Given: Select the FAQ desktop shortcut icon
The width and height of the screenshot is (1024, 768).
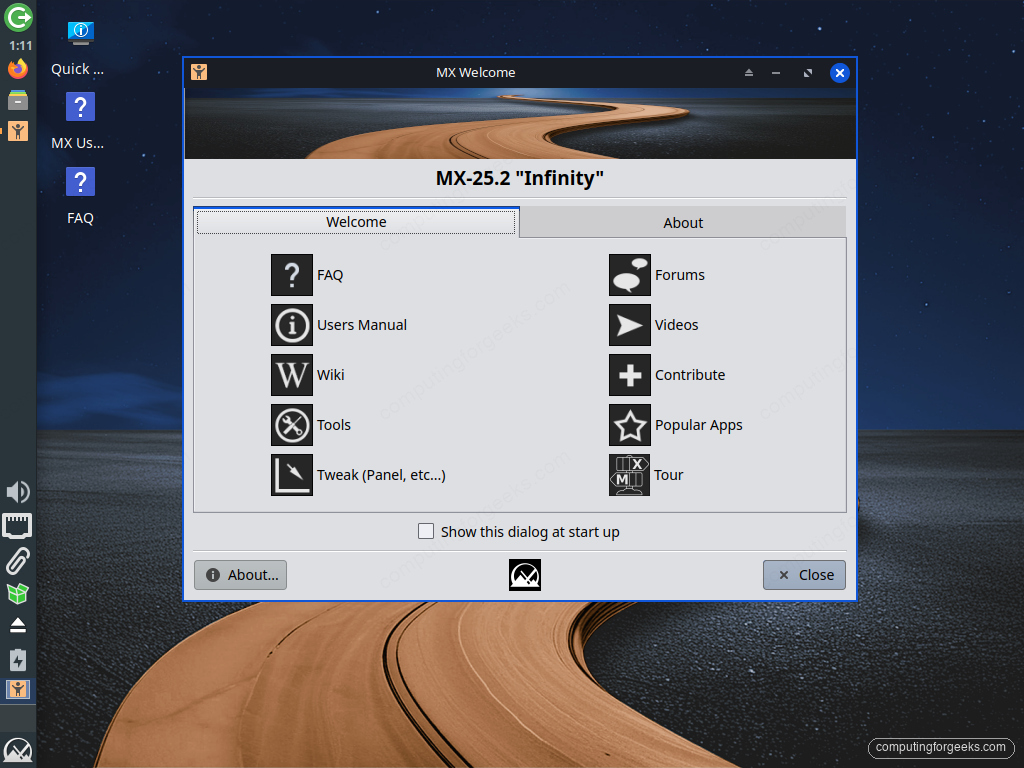Looking at the screenshot, I should pos(80,182).
